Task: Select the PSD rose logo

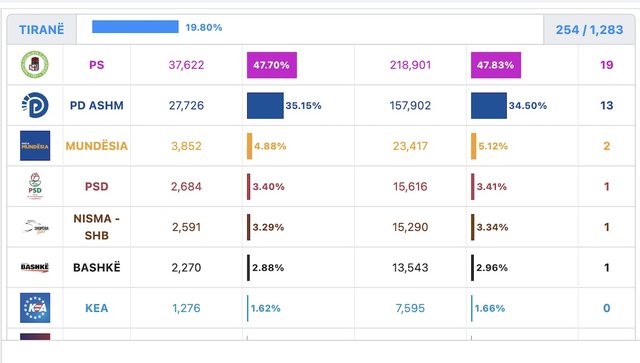Action: click(35, 186)
